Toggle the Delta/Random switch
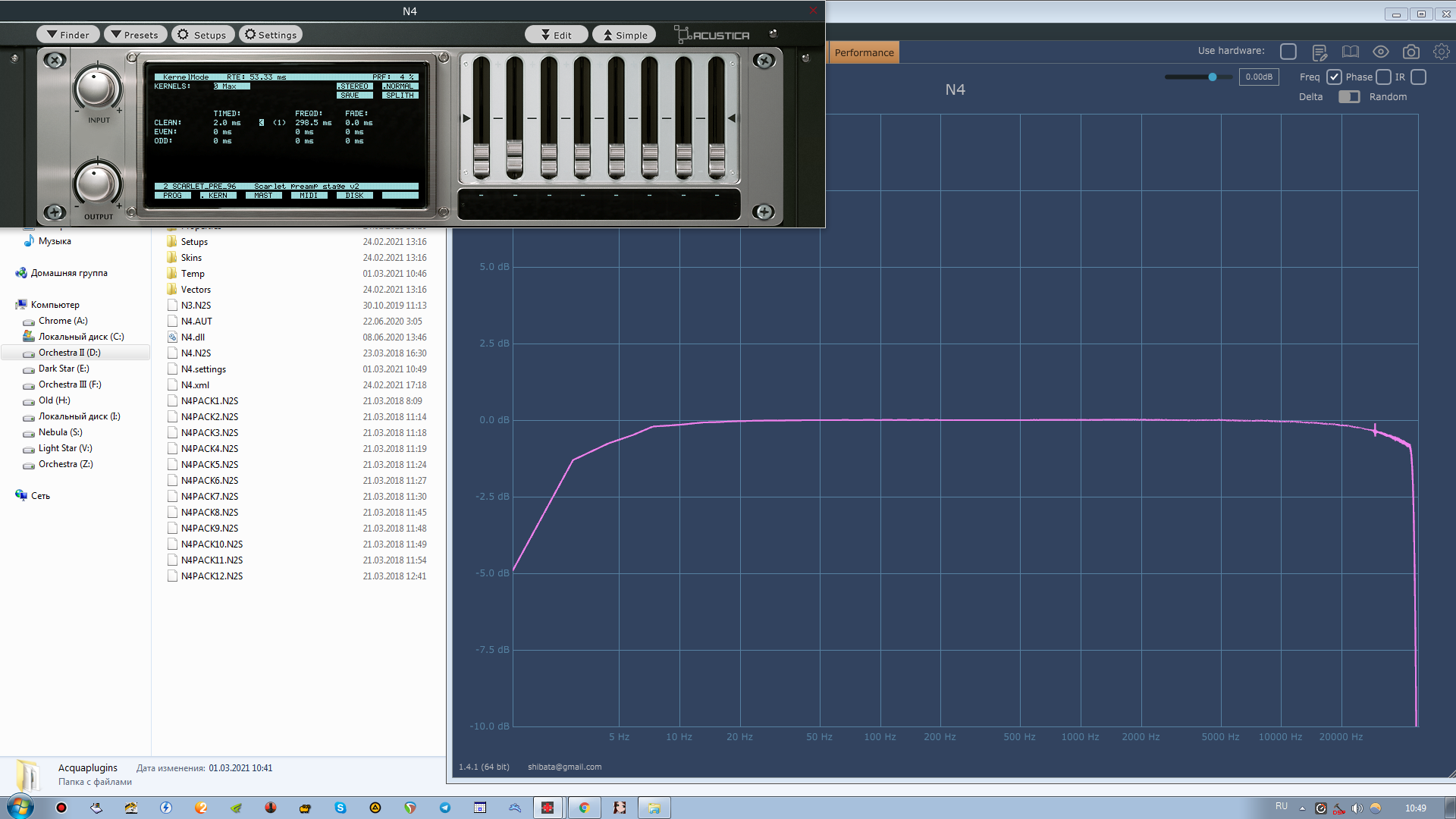 click(x=1349, y=96)
